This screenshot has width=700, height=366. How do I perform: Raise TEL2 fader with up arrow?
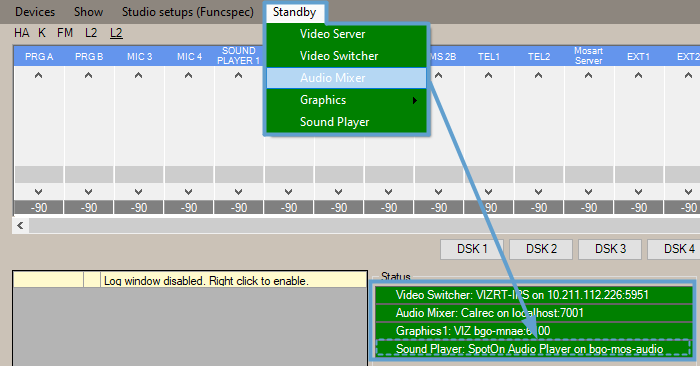point(539,75)
